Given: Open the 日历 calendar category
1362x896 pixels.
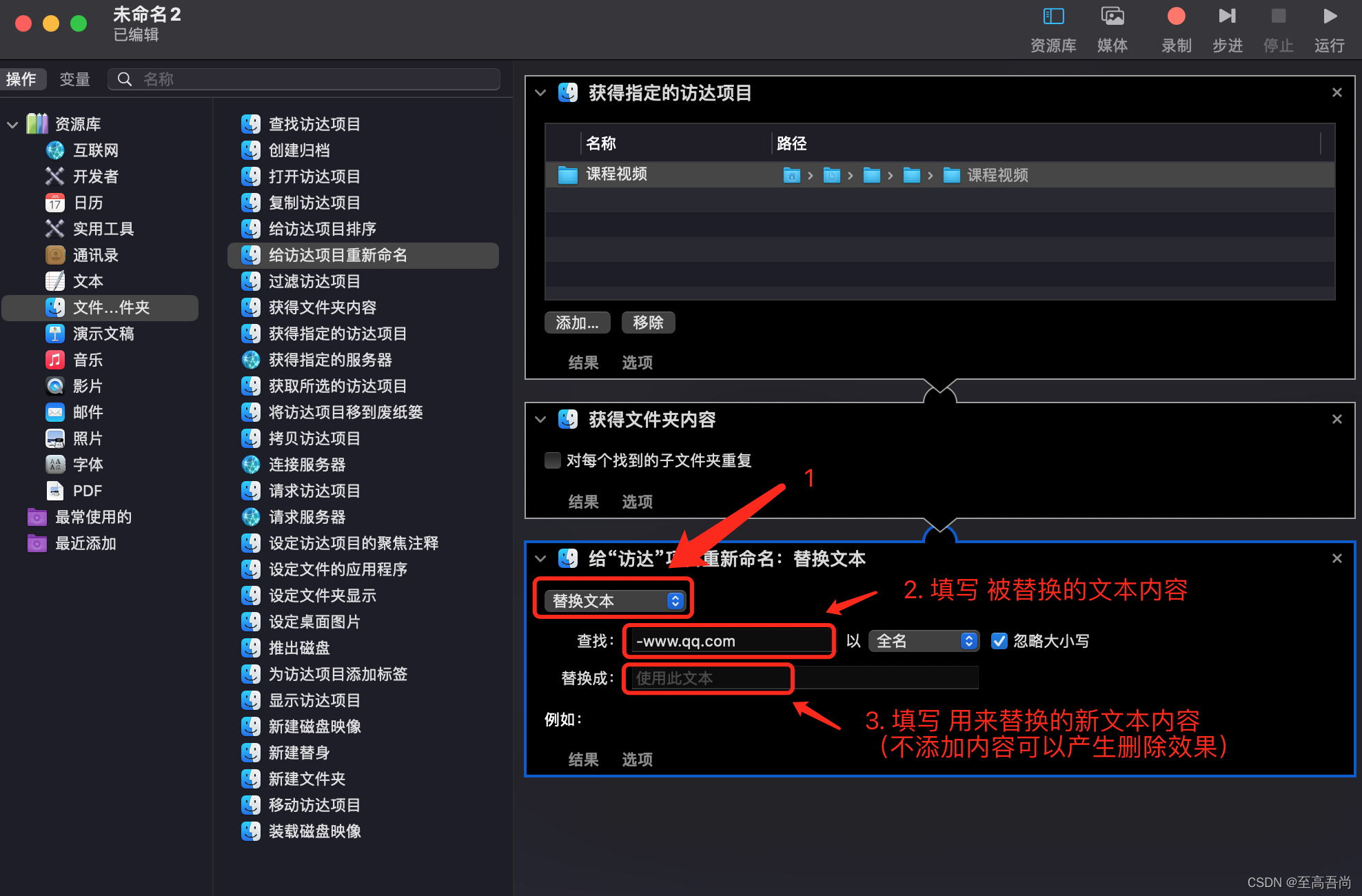Looking at the screenshot, I should click(x=88, y=203).
